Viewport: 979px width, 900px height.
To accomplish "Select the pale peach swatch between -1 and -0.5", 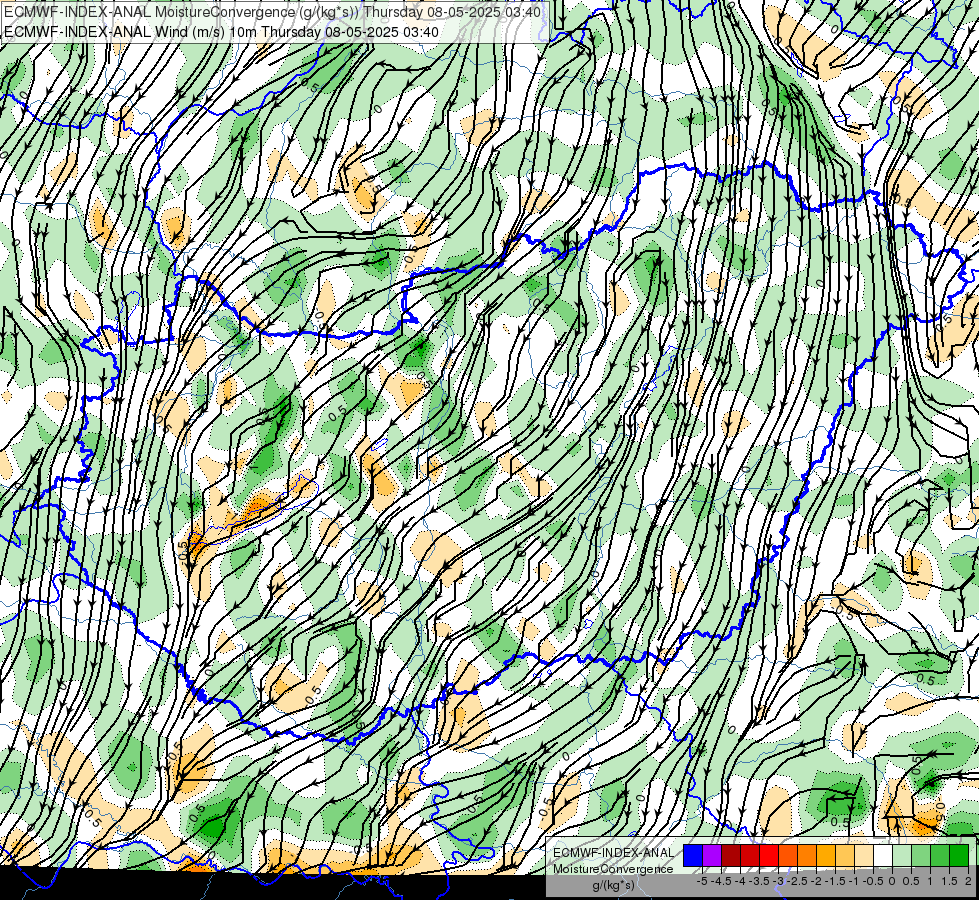I will 863,855.
